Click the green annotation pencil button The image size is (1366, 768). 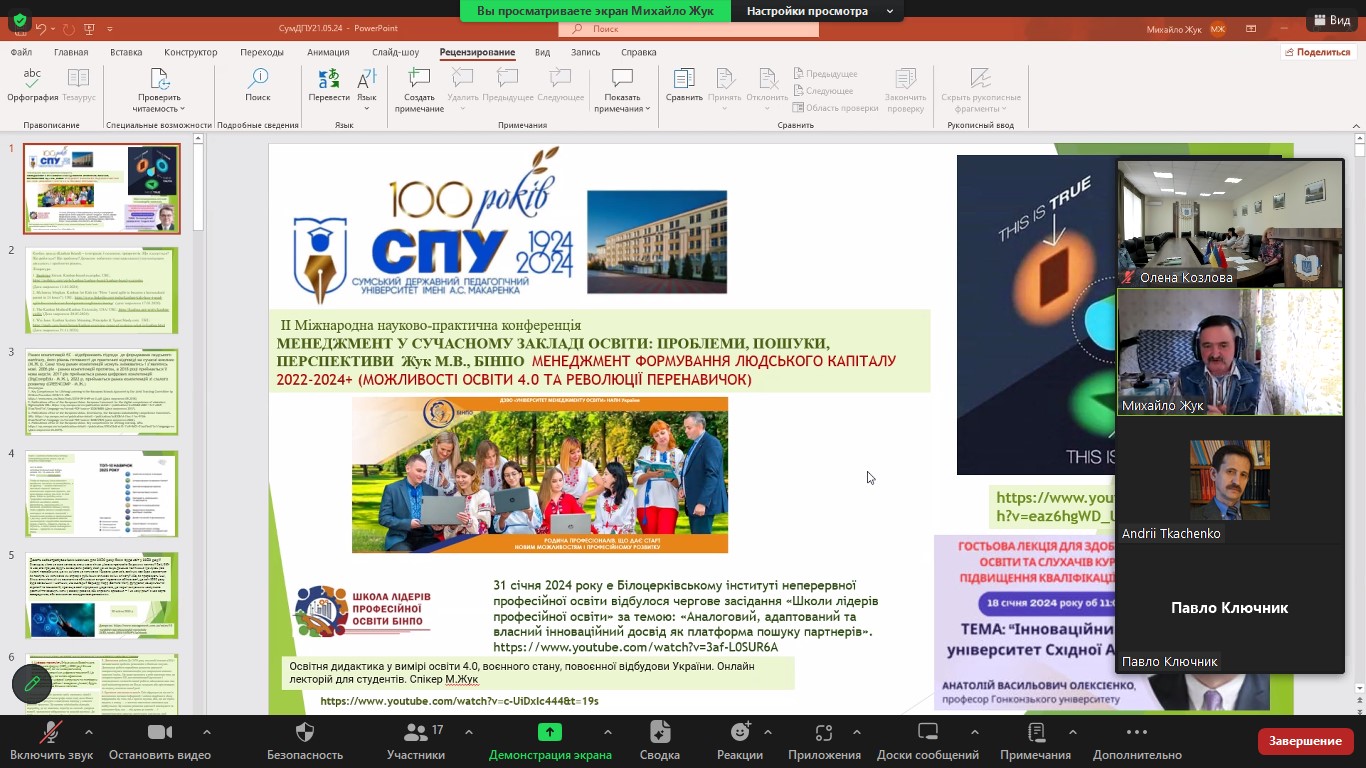[x=32, y=683]
